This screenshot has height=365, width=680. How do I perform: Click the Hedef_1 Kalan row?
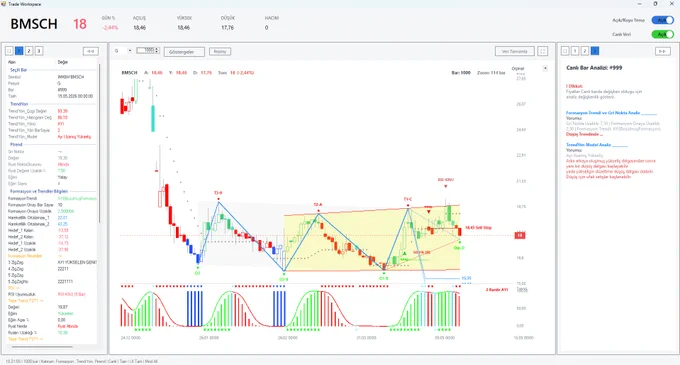(52, 231)
